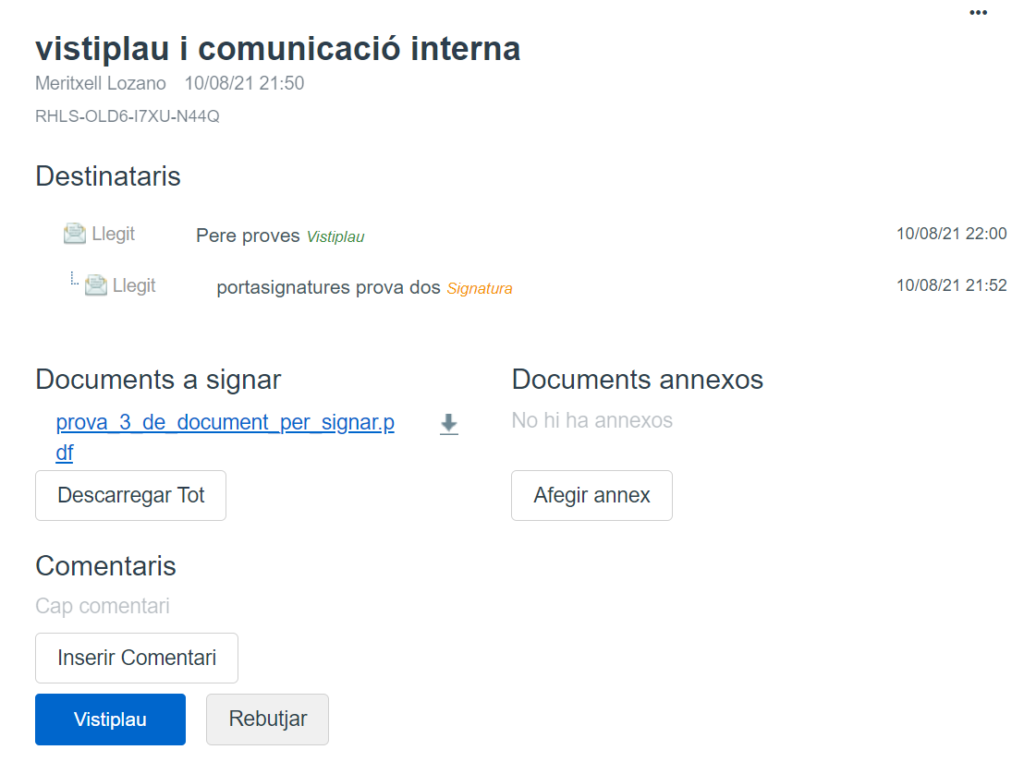Click the 10/08/21 22:00 timestamp
Image resolution: width=1024 pixels, height=774 pixels.
(x=951, y=234)
